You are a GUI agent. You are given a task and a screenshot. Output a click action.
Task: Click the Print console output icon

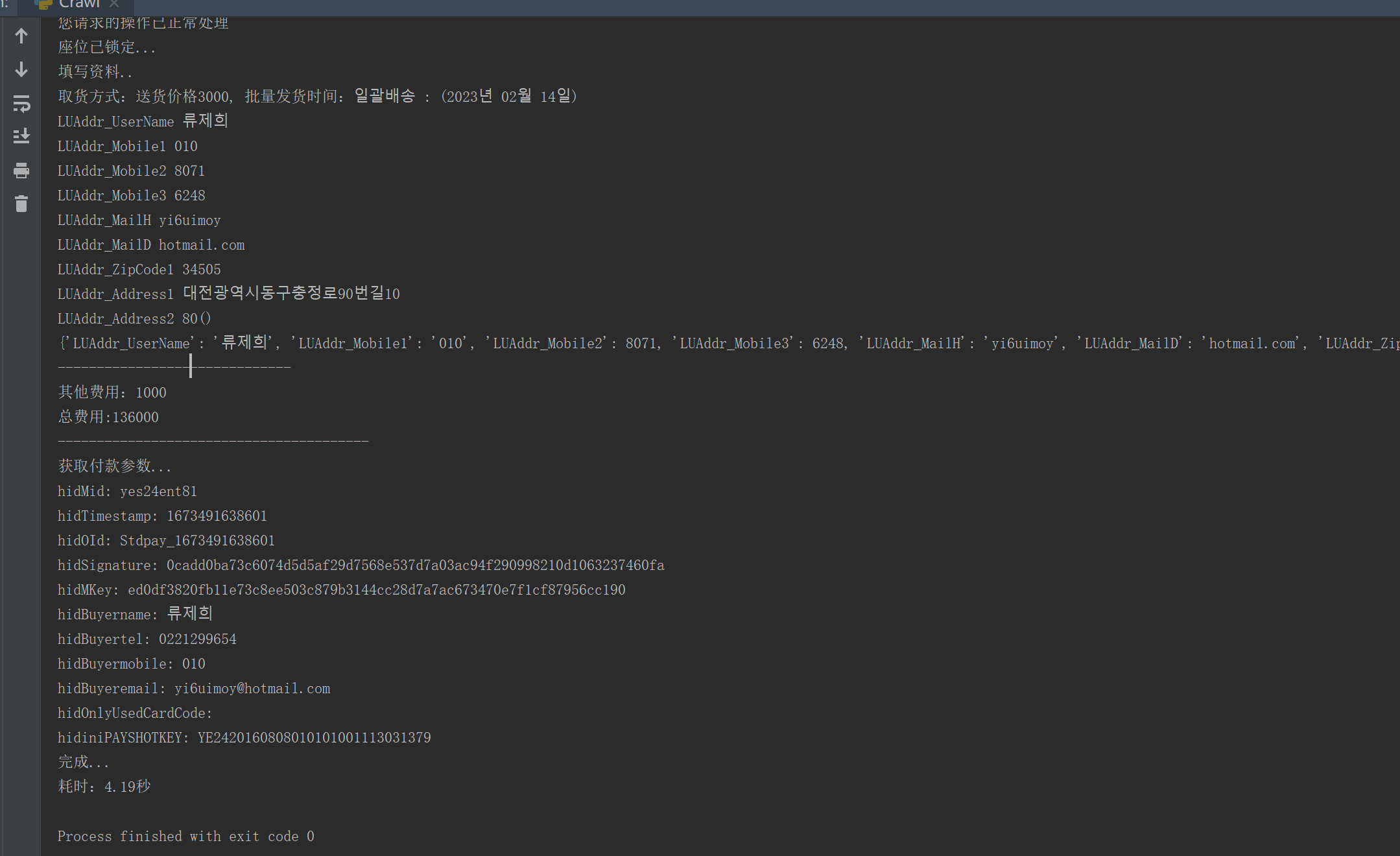point(21,171)
